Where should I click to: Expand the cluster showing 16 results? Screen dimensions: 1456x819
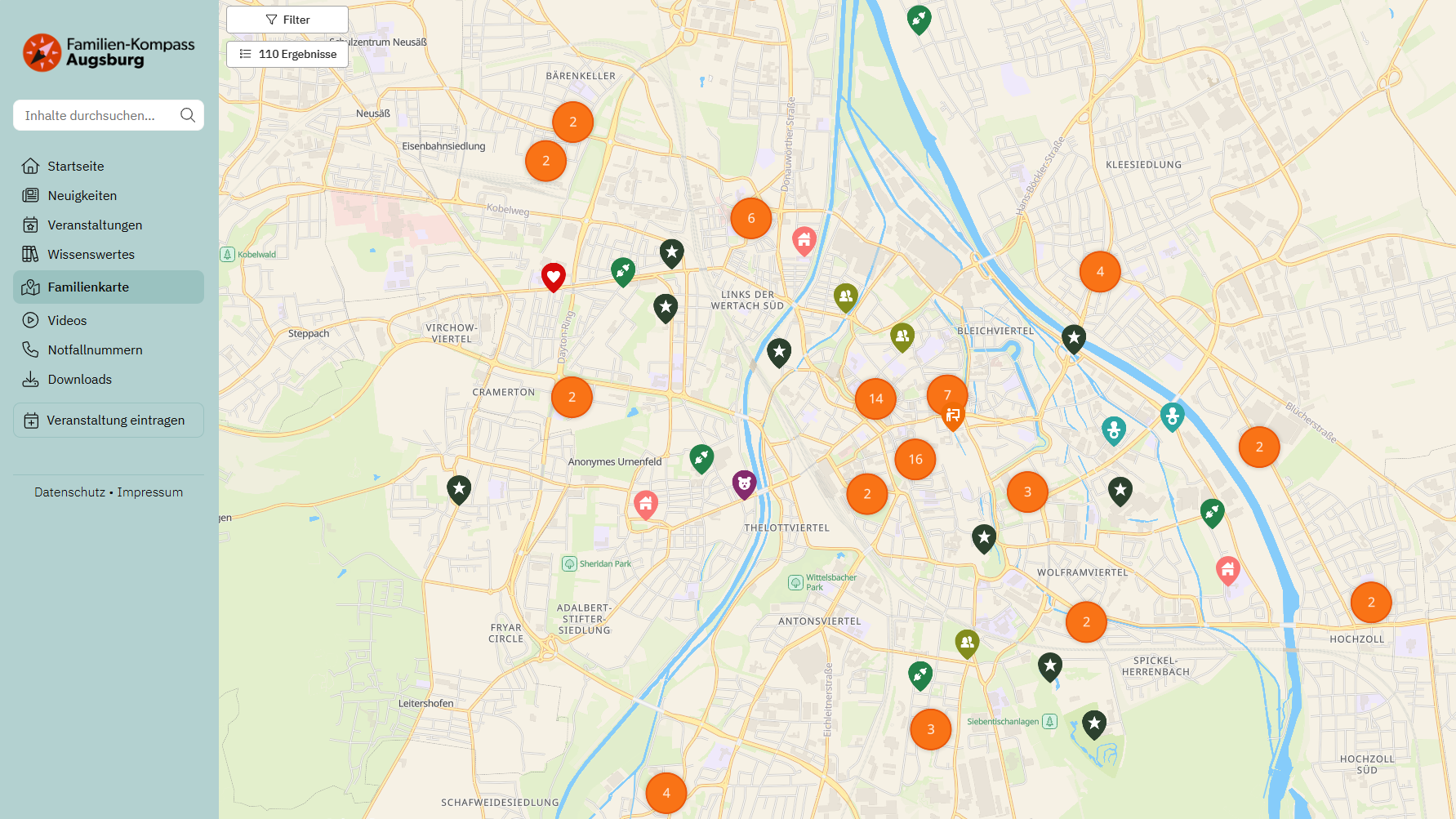[915, 459]
